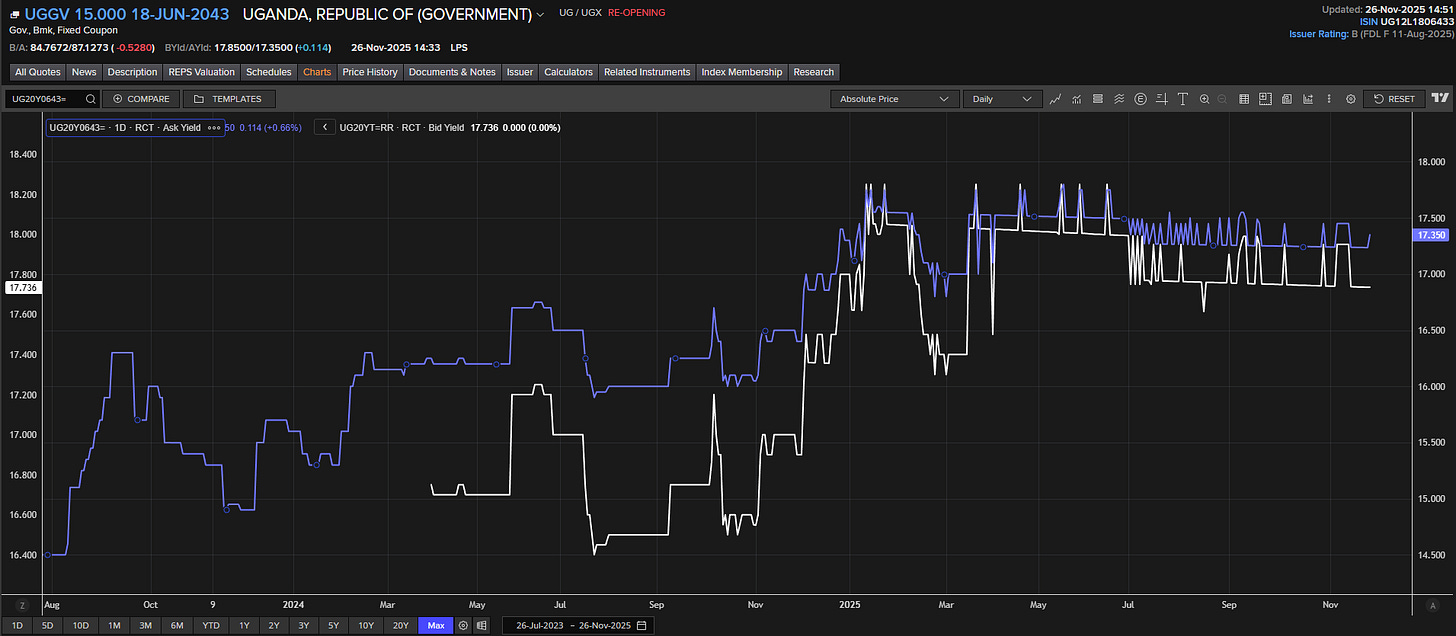Click the table layout icon after range buttons
Screen dimensions: 1456x636
click(482, 626)
